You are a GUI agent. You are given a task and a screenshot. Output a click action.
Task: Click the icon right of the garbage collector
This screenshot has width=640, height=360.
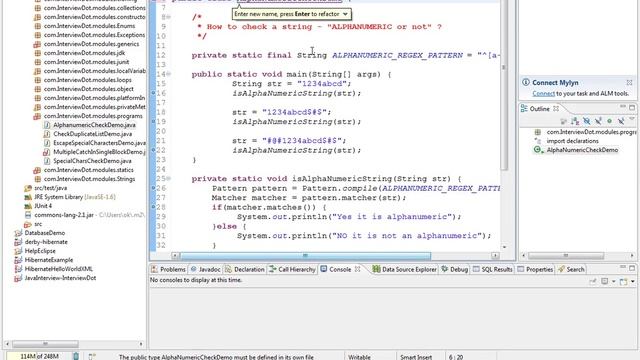(x=92, y=356)
